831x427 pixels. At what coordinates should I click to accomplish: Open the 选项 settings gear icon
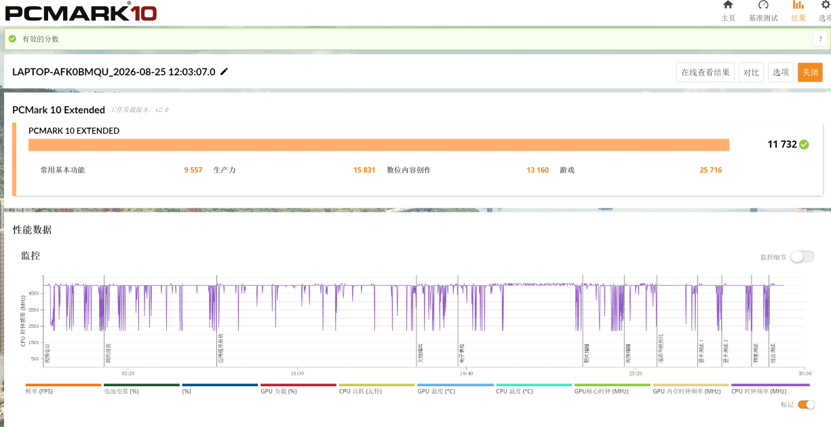point(825,5)
